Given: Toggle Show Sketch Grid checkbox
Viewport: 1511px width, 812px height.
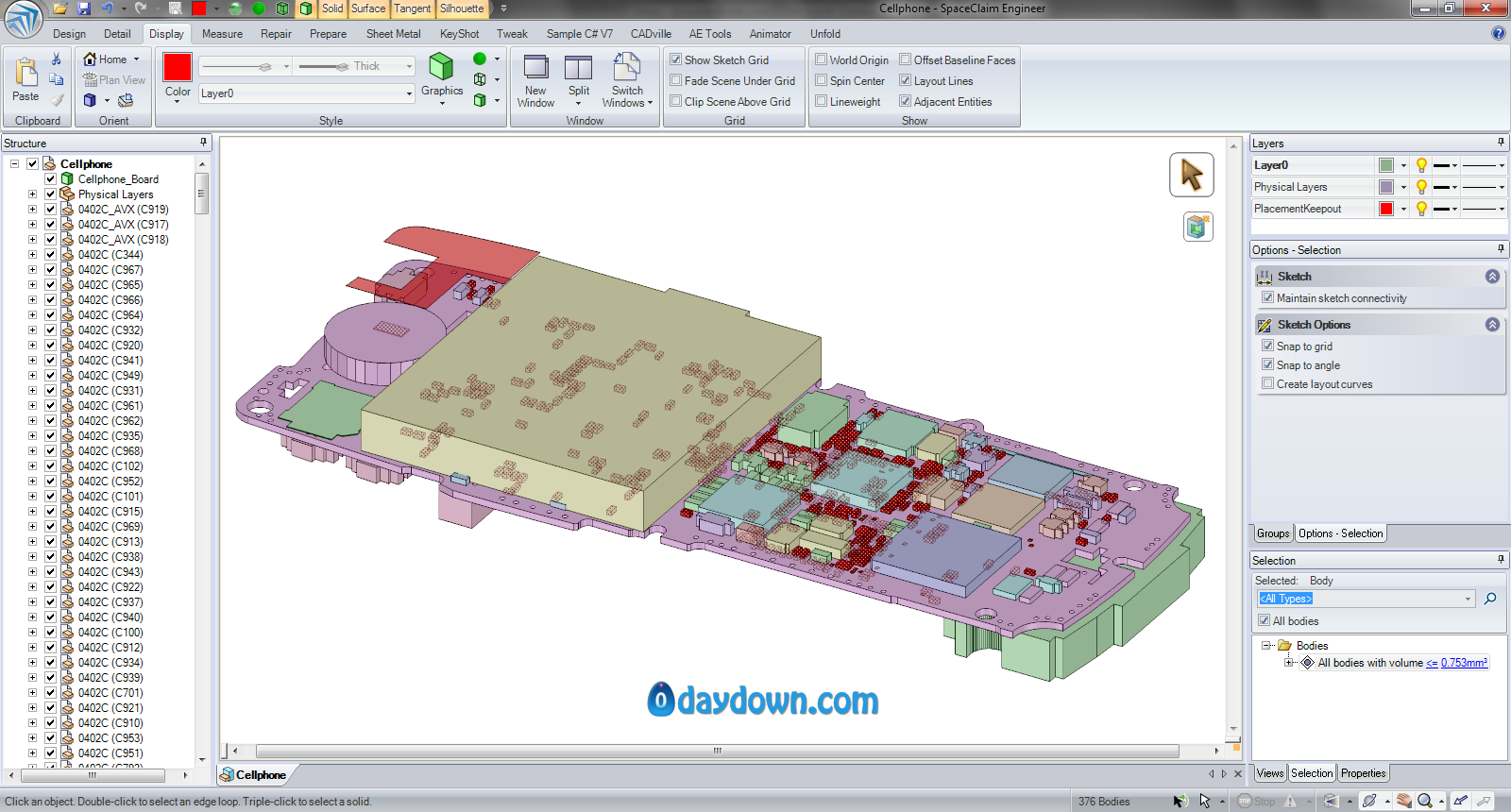Looking at the screenshot, I should (676, 59).
